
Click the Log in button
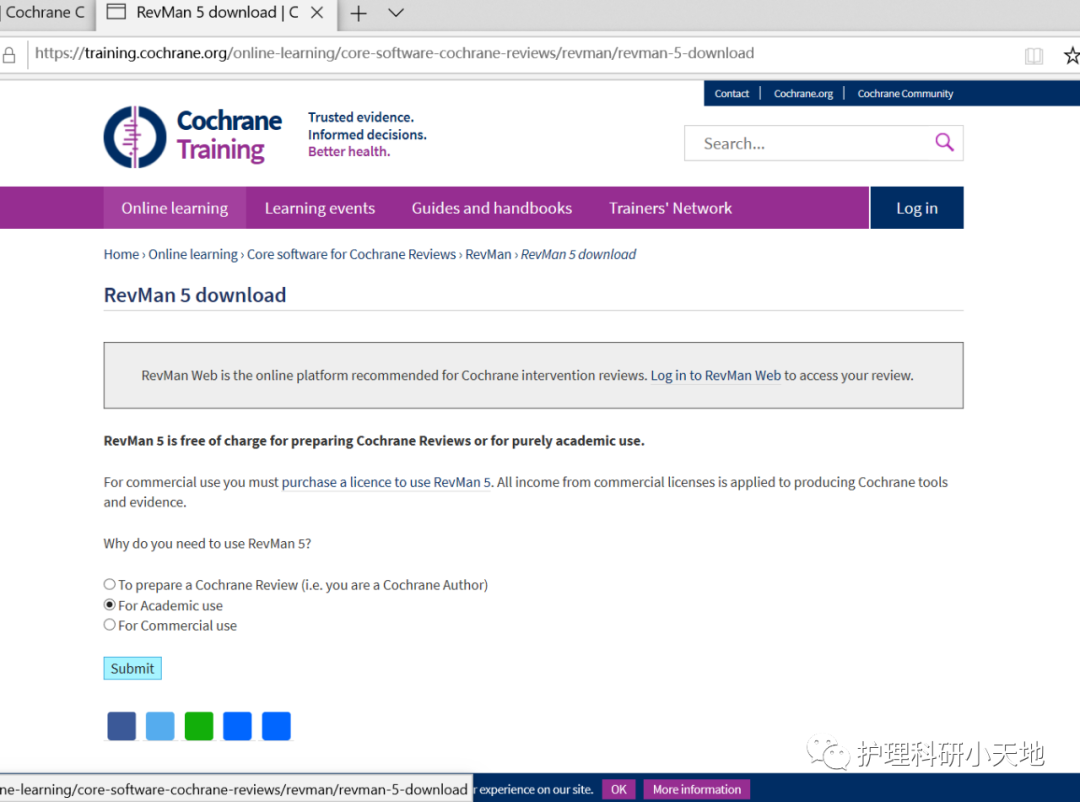(917, 207)
